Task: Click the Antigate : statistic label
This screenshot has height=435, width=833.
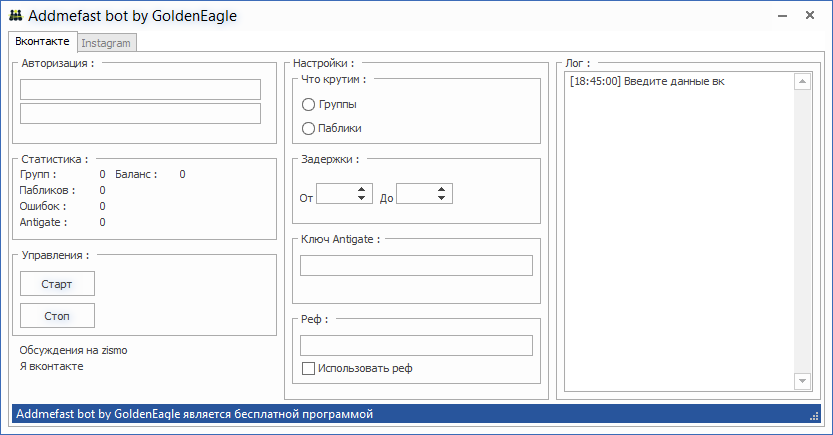Action: pyautogui.click(x=44, y=222)
